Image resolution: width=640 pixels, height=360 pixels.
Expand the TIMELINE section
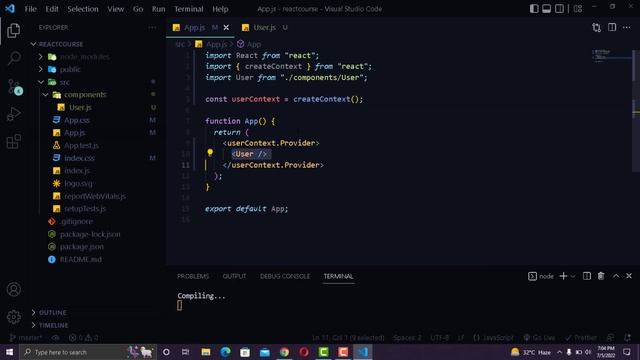pyautogui.click(x=33, y=325)
